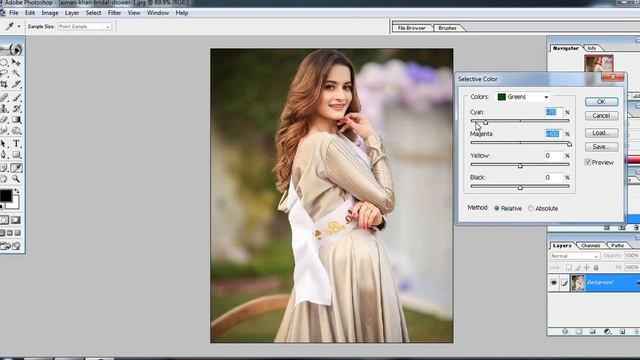Screen dimensions: 640x360
Task: Select the Gradient tool
Action: coord(16,120)
